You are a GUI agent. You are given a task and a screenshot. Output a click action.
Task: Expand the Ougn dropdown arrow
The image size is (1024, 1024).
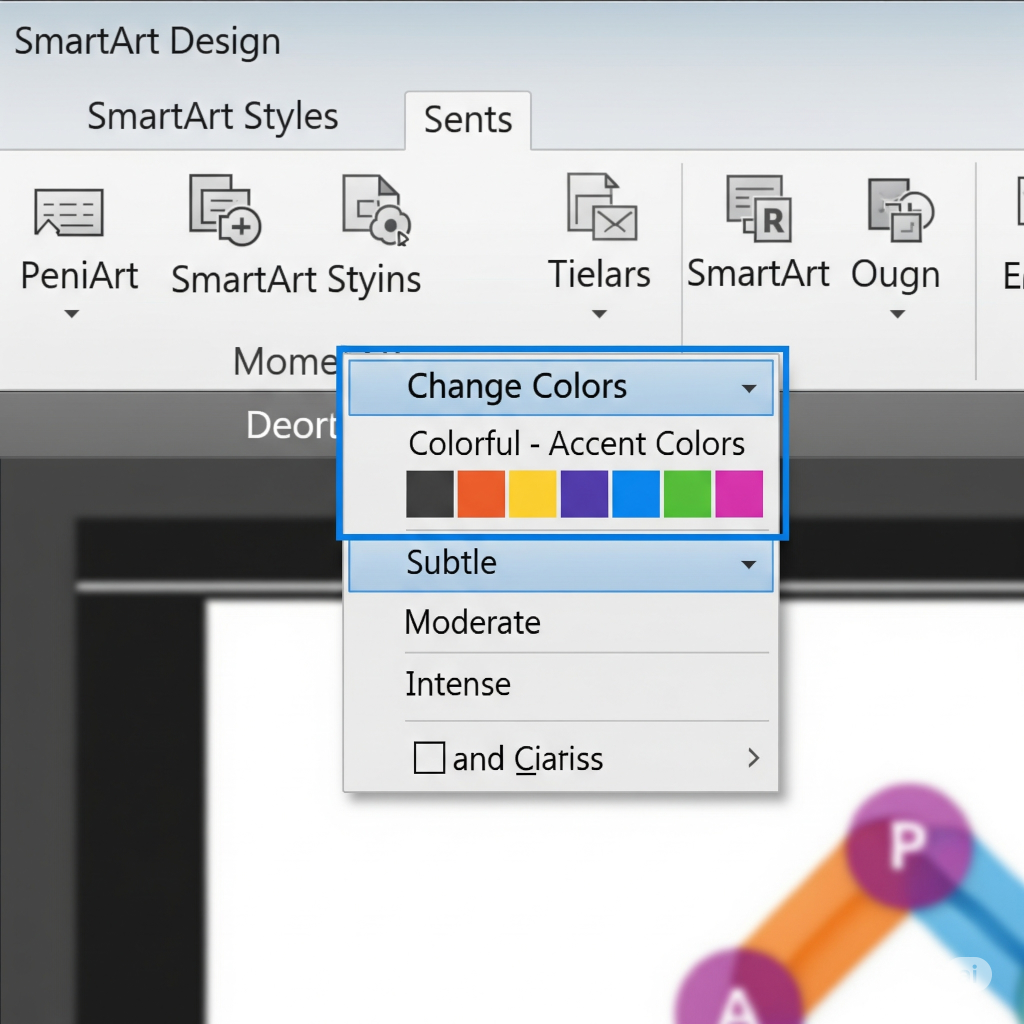point(897,314)
